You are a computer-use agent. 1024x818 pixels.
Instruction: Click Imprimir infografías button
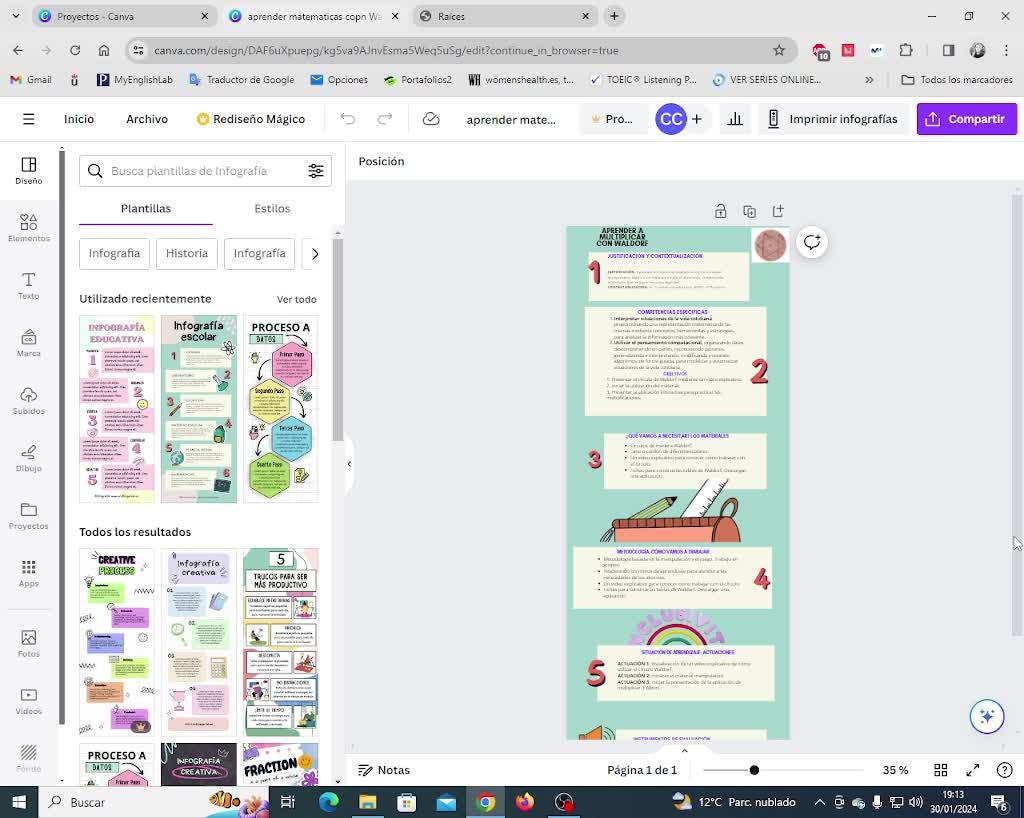coord(833,119)
